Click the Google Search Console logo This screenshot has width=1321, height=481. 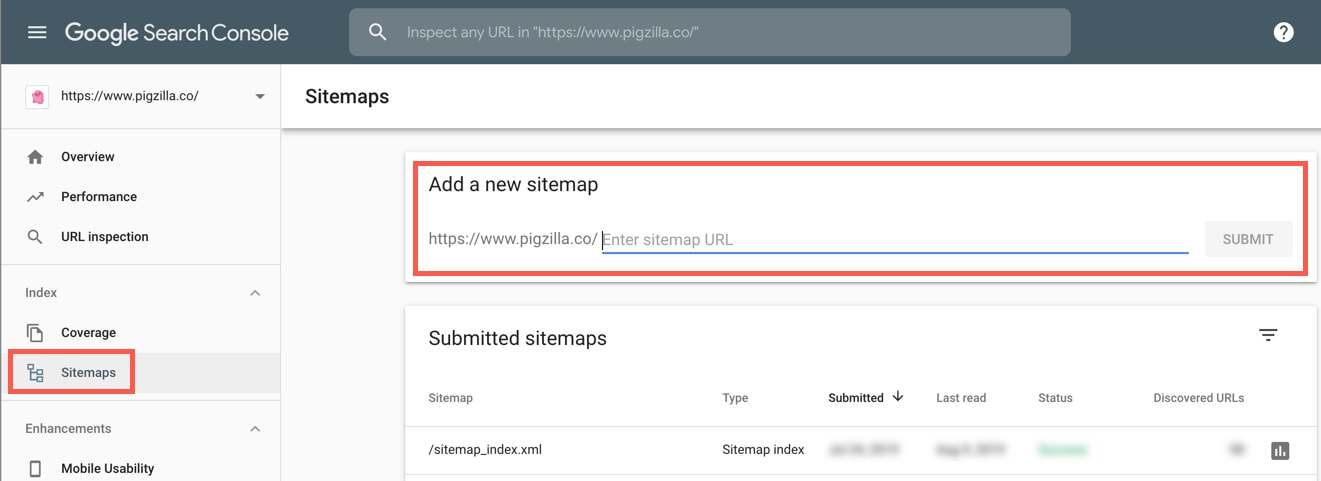pyautogui.click(x=177, y=32)
